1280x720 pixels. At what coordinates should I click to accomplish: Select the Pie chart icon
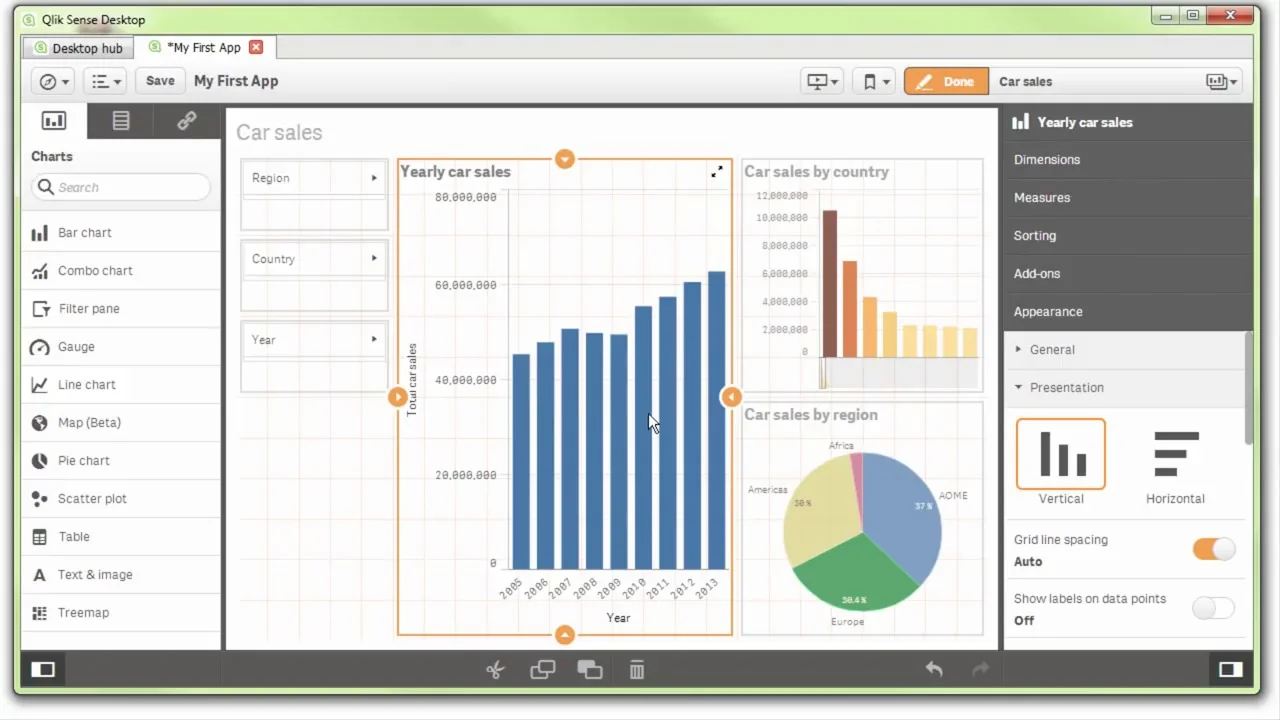click(40, 461)
